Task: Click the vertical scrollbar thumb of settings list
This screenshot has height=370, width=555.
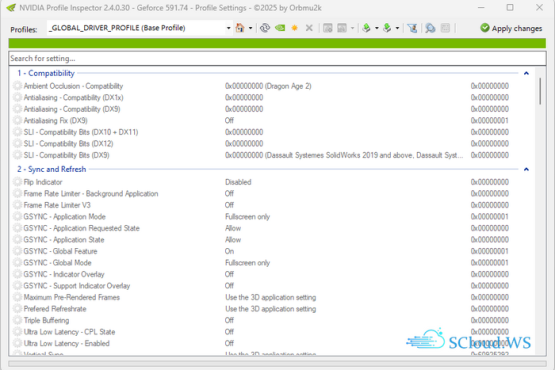Action: 540,91
